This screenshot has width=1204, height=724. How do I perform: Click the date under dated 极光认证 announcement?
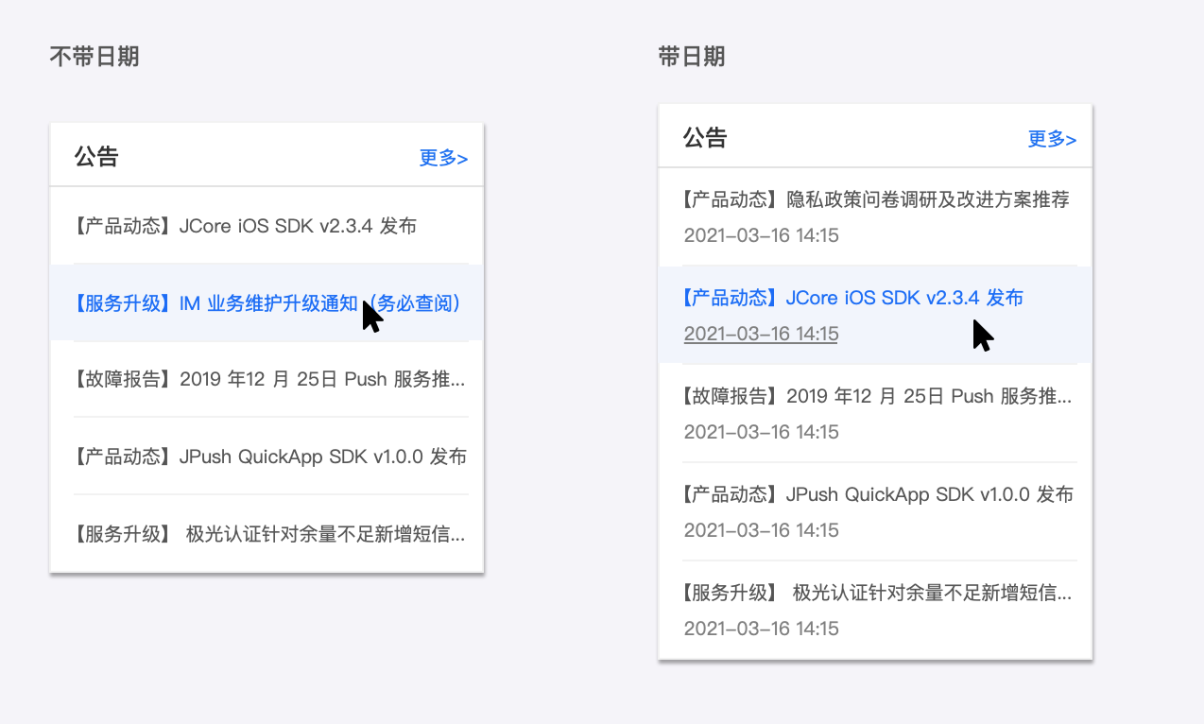[x=761, y=629]
